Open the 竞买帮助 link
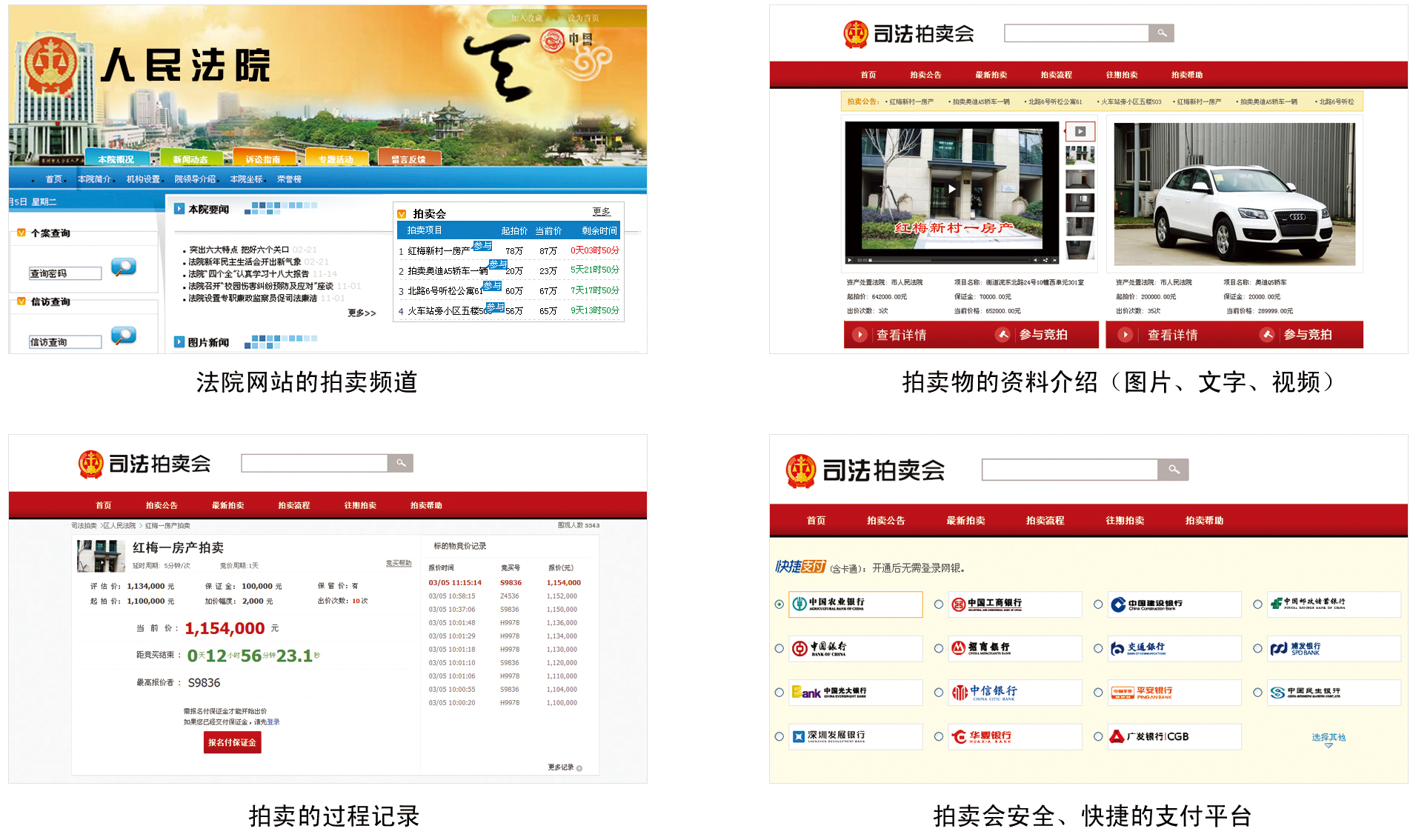Screen dimensions: 1413x840 tap(398, 564)
